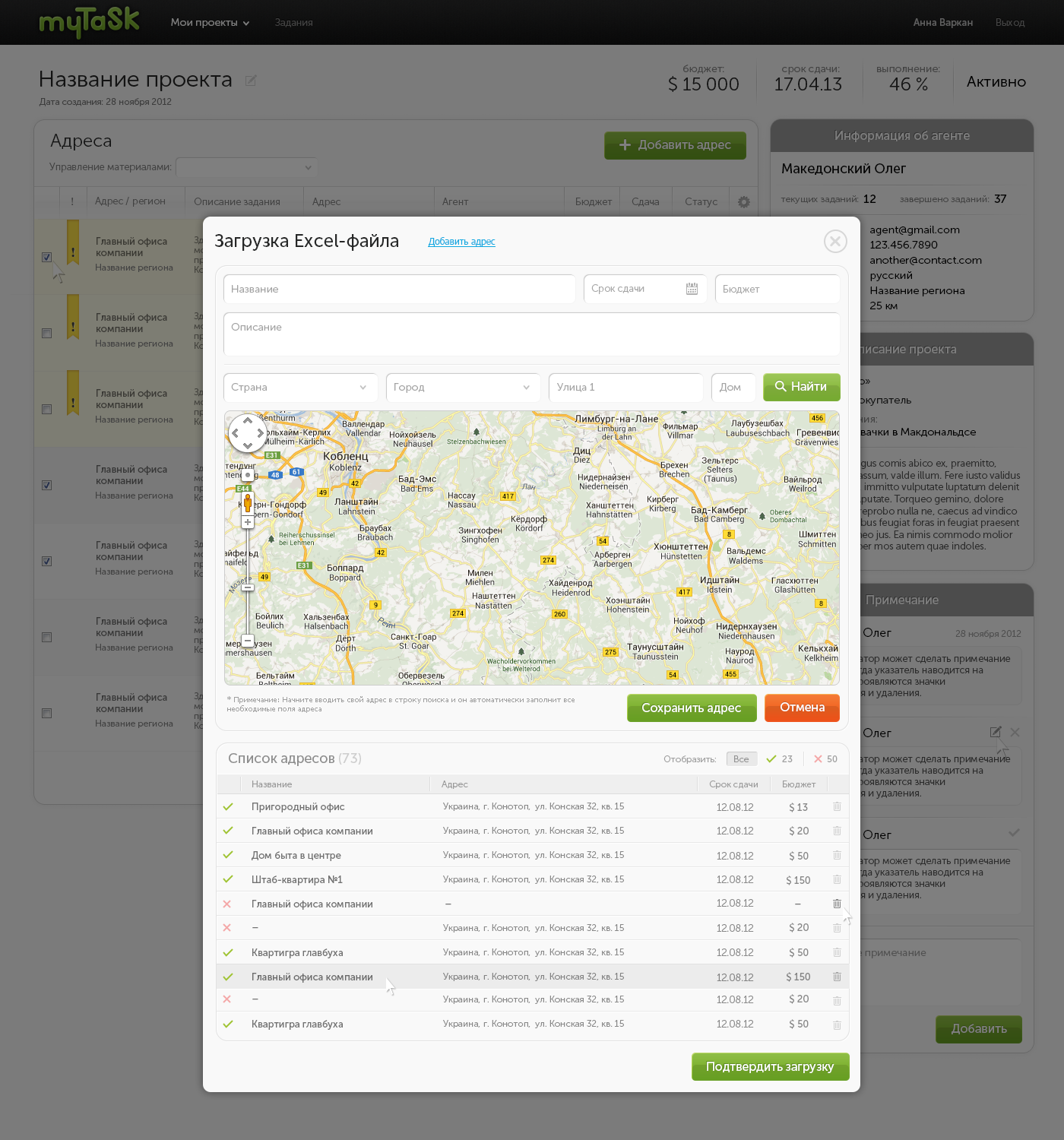
Task: Open the Задания navigation item
Action: coord(293,23)
